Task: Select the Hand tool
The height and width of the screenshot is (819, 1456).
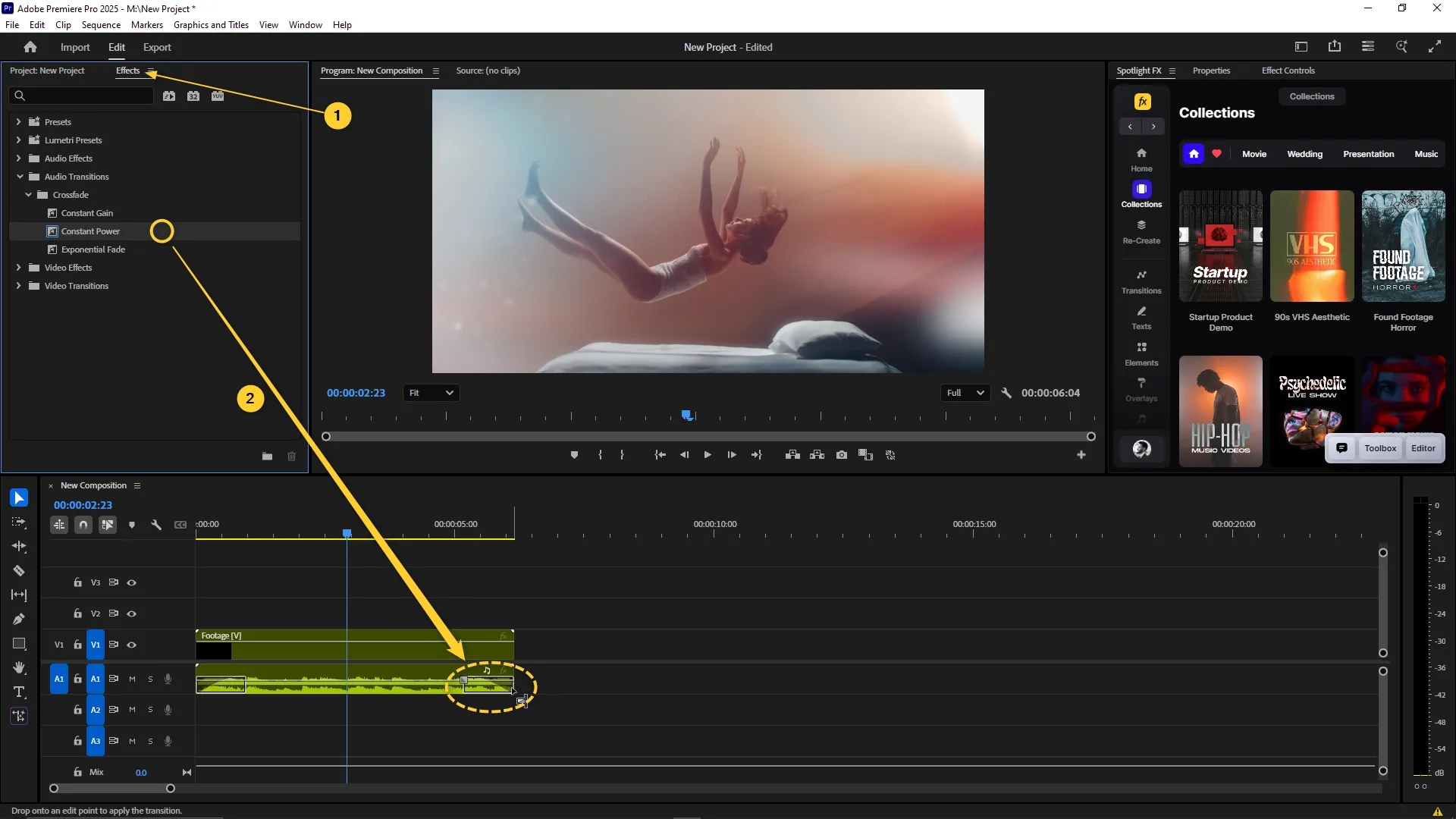Action: point(19,667)
